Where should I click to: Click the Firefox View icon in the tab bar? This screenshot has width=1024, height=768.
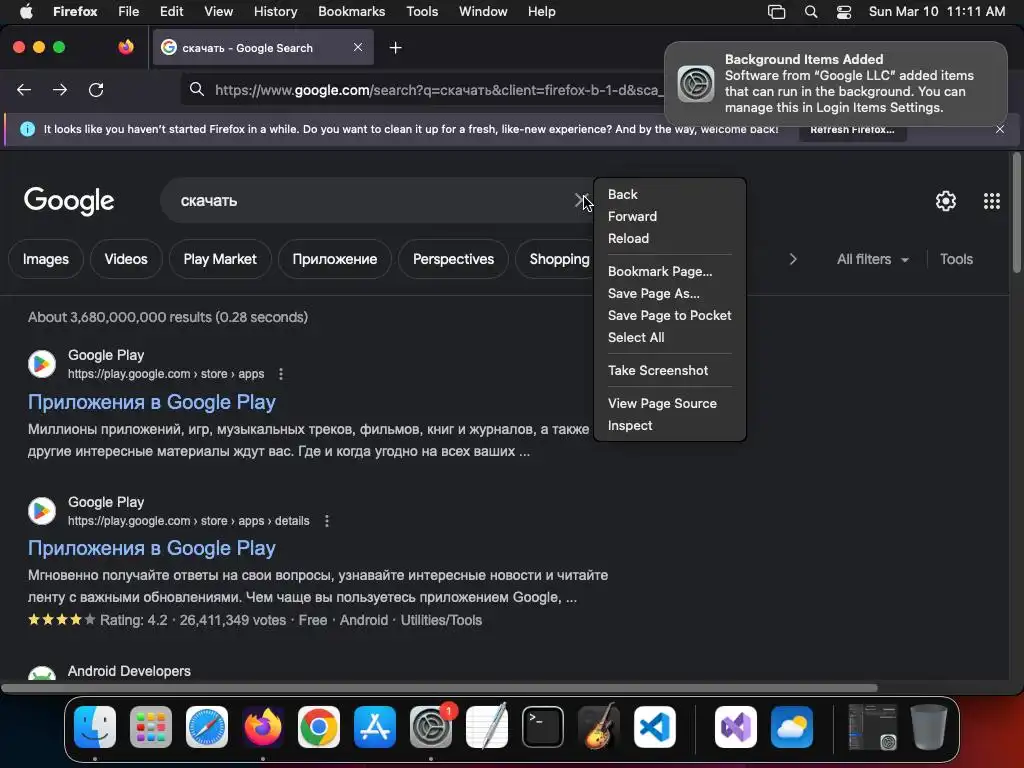(x=126, y=47)
